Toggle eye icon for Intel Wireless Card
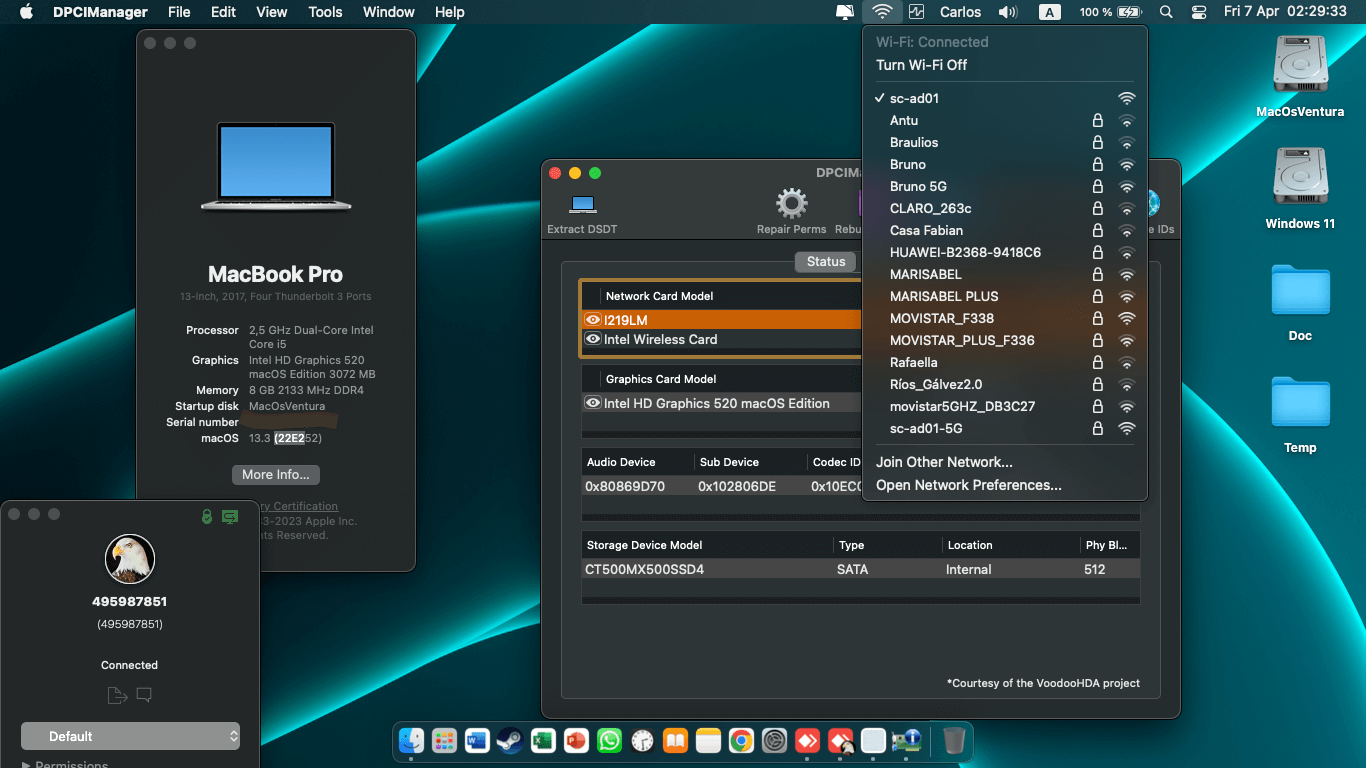The height and width of the screenshot is (768, 1366). pyautogui.click(x=593, y=339)
